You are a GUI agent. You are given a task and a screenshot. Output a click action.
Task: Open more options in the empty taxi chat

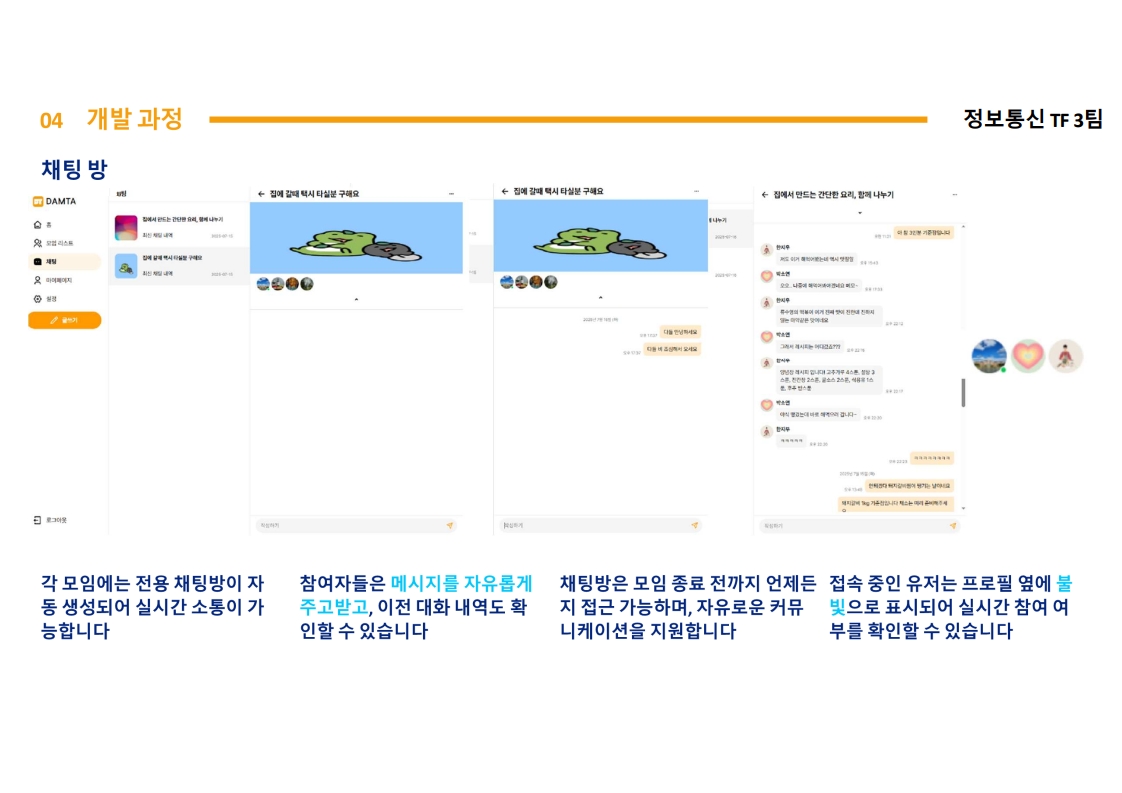(x=452, y=193)
